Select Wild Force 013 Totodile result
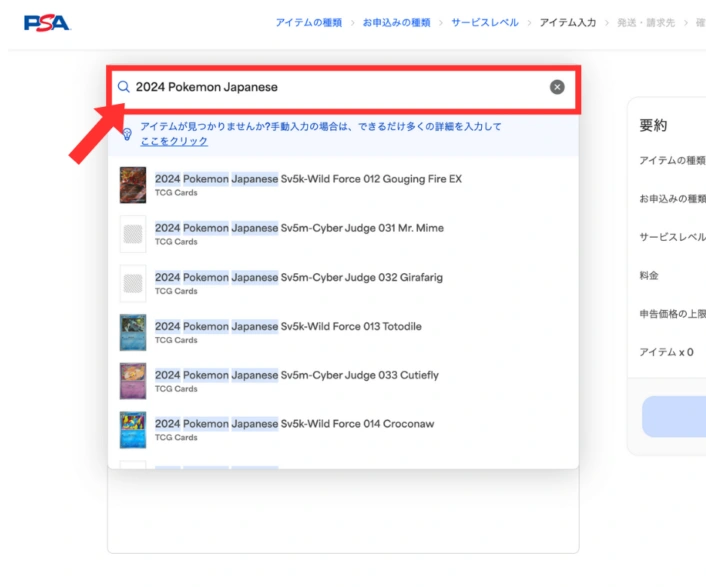 pos(343,332)
